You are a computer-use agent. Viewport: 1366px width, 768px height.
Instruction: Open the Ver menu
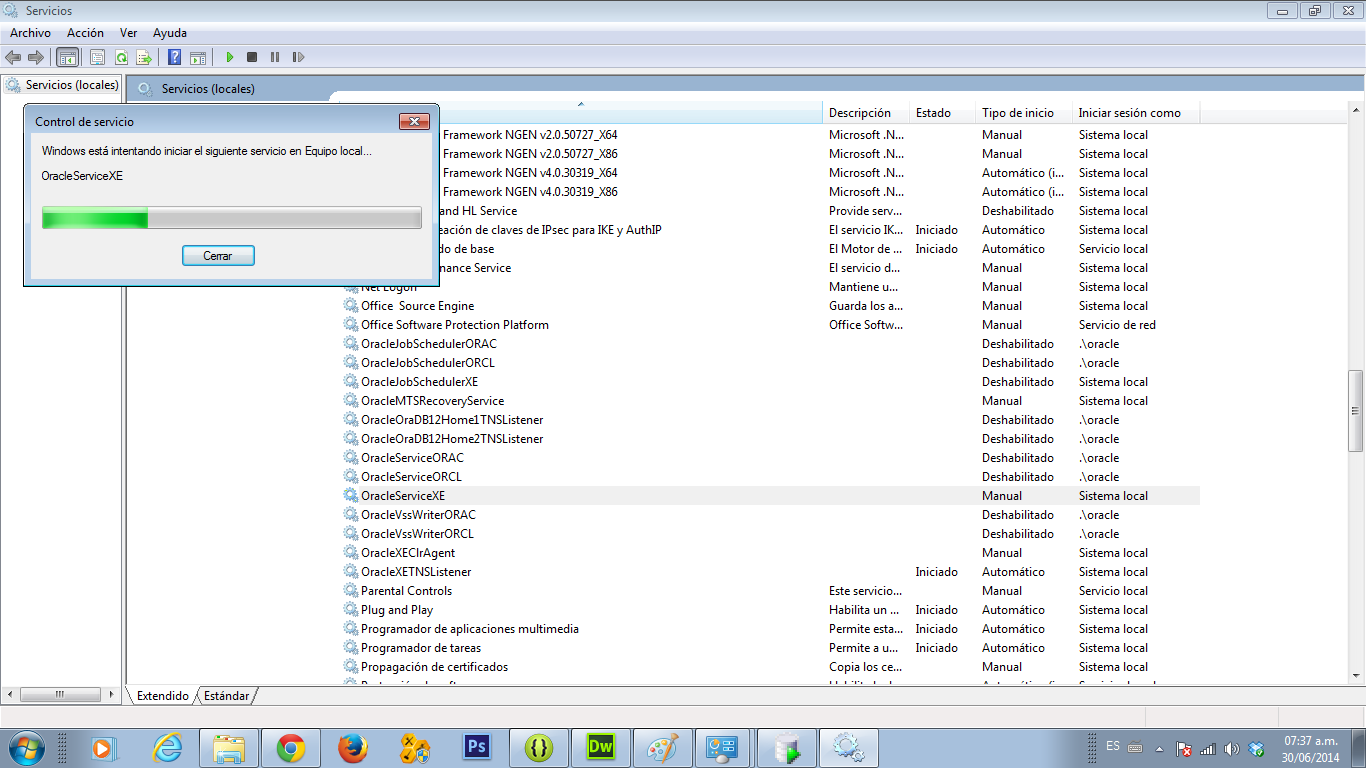point(128,32)
